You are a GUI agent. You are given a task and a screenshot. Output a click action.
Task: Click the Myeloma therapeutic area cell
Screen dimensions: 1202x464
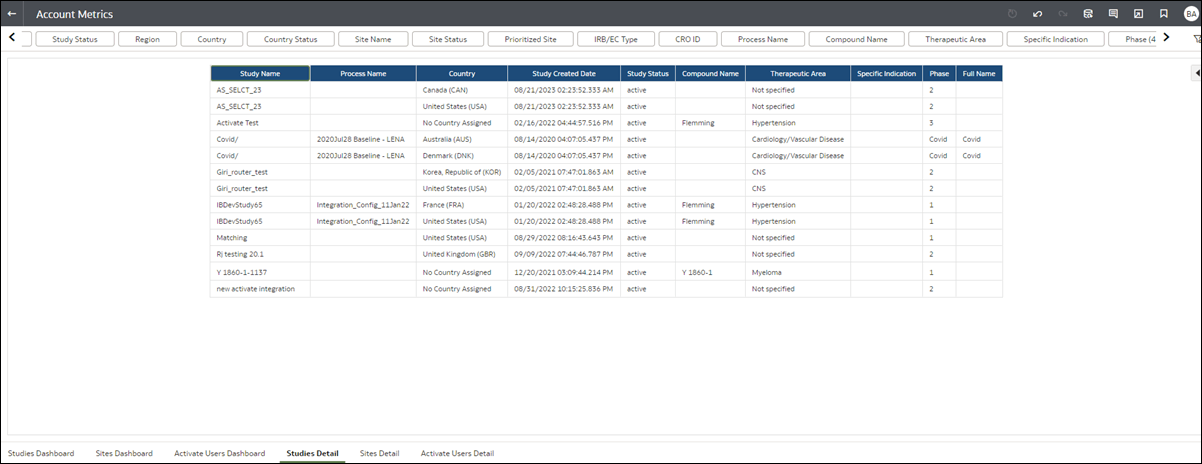coord(798,271)
